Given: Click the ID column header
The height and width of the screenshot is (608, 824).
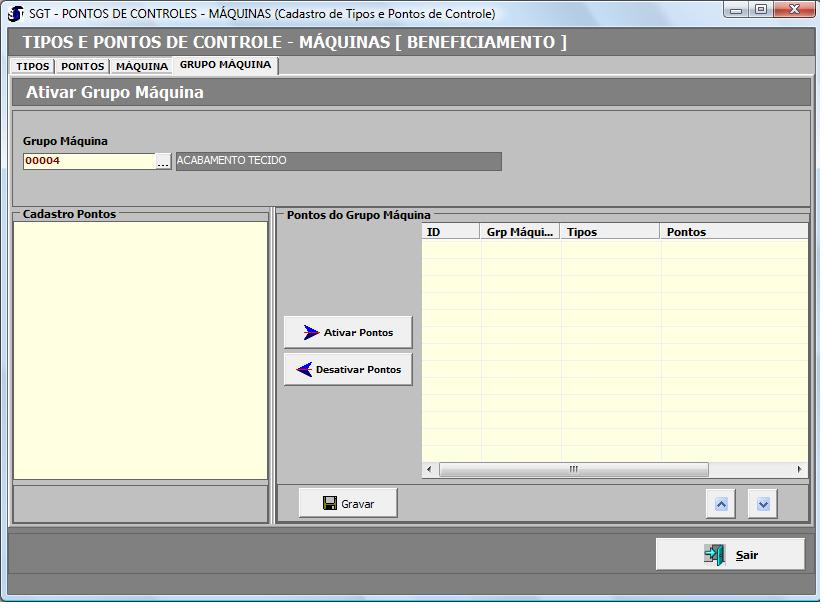Looking at the screenshot, I should pyautogui.click(x=451, y=232).
